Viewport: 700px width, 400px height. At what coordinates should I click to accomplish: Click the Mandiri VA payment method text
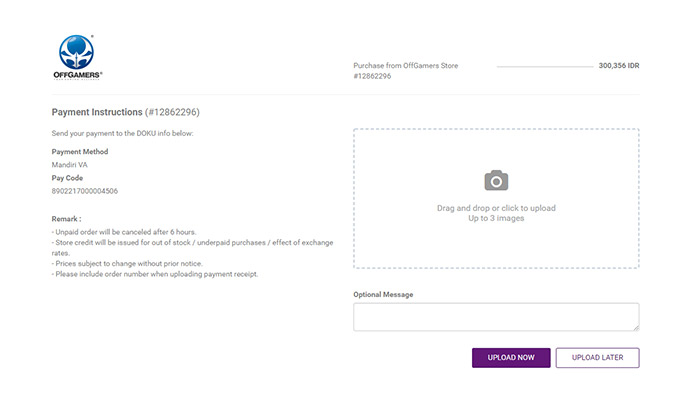[70, 165]
